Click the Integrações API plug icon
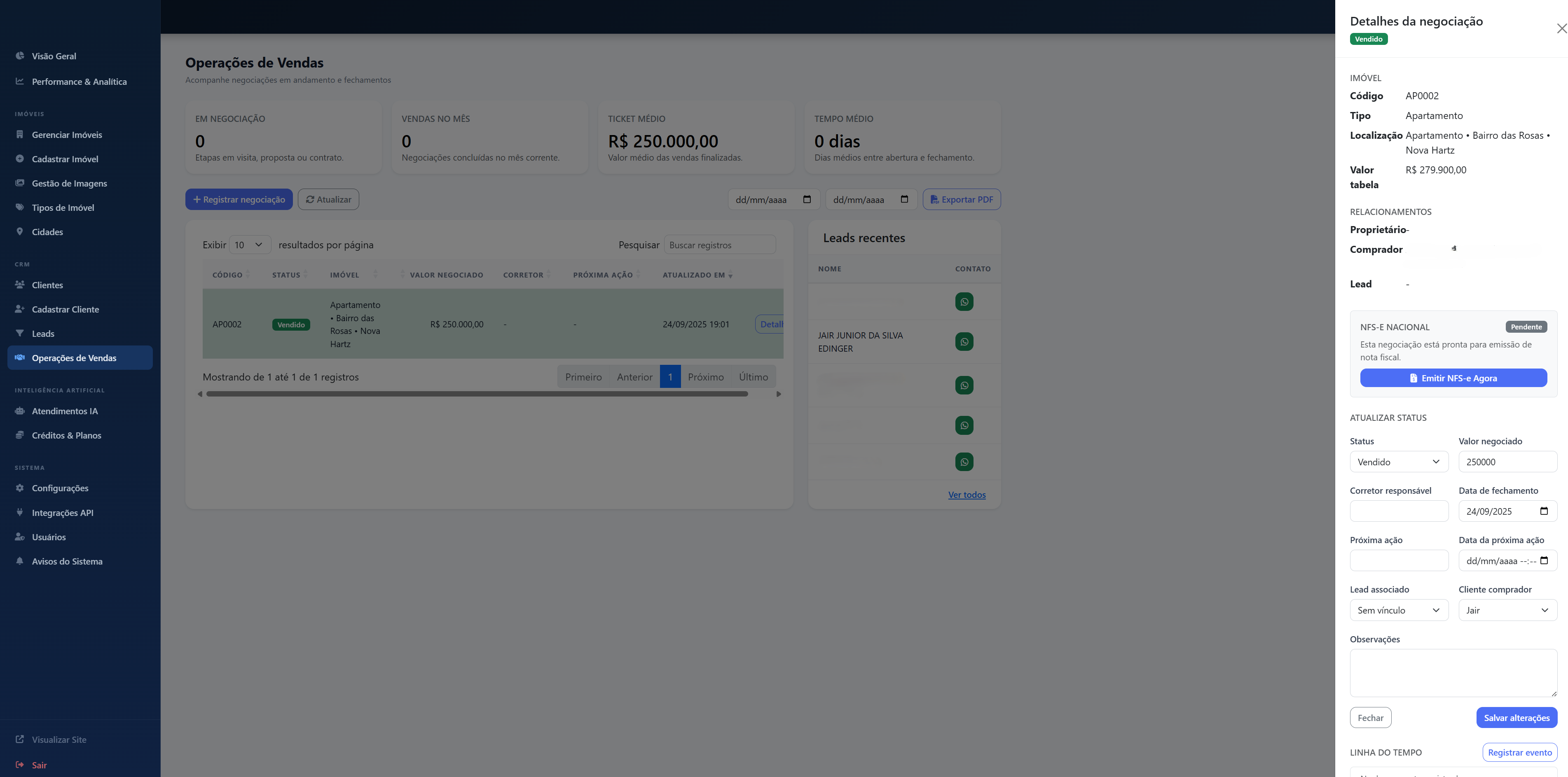 pyautogui.click(x=19, y=512)
